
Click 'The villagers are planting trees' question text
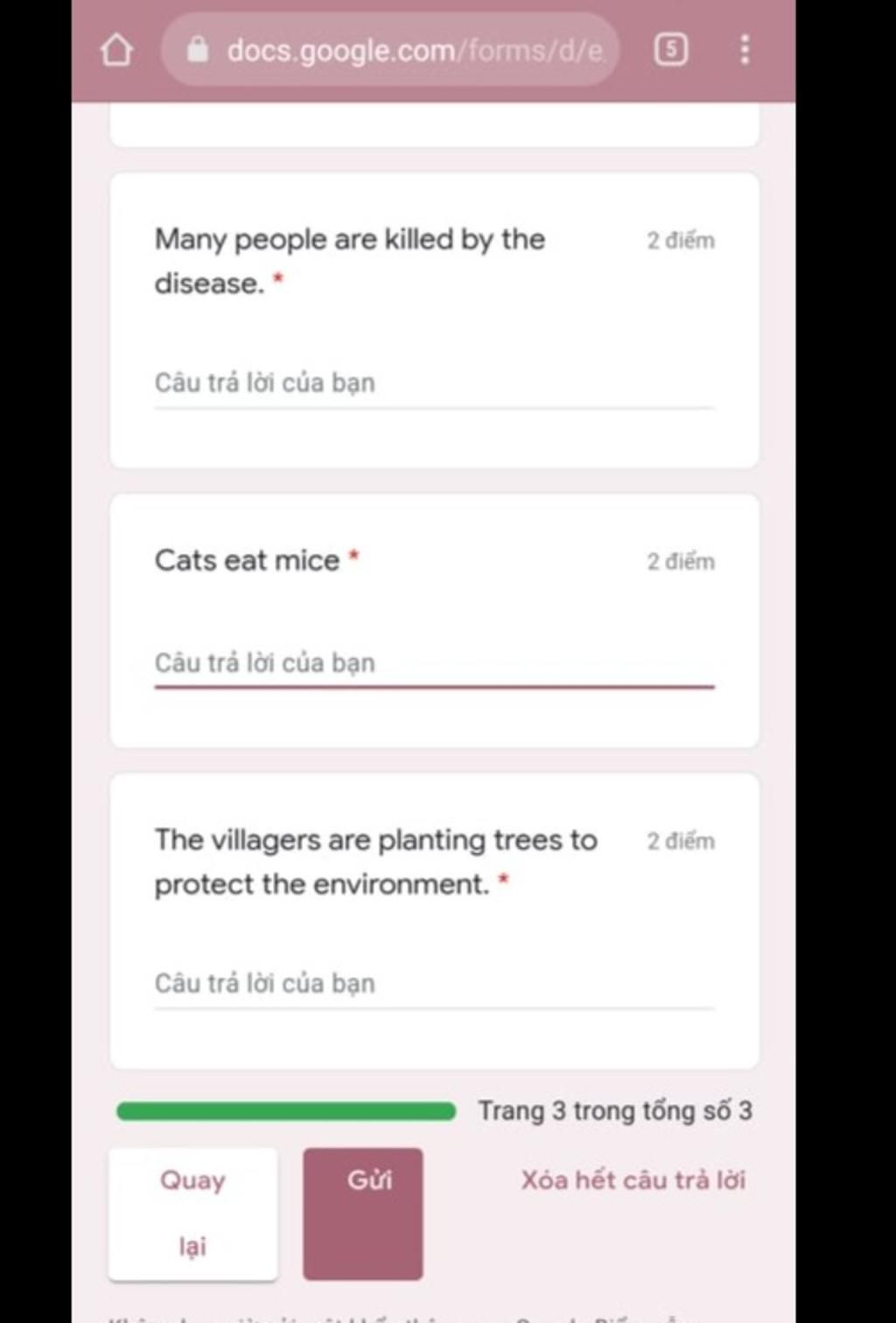pyautogui.click(x=376, y=862)
